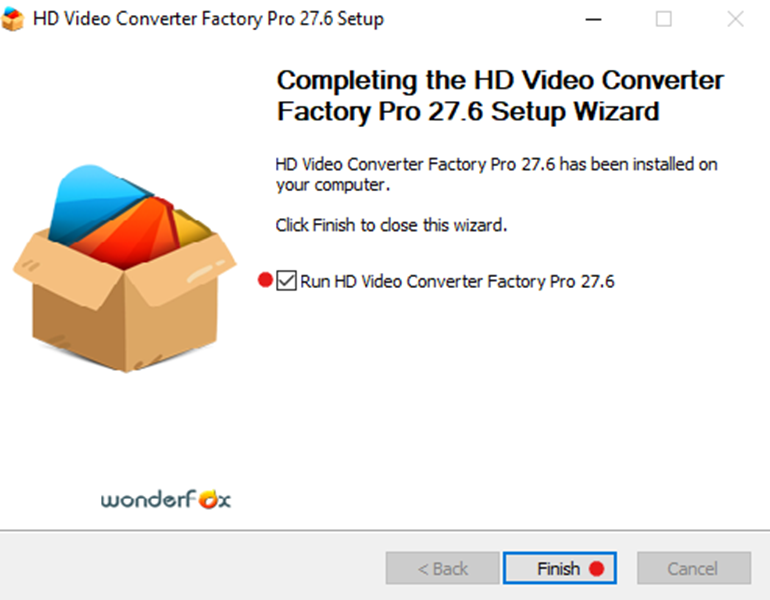Screen dimensions: 770x600
Task: Minimize the setup window
Action: [x=593, y=20]
